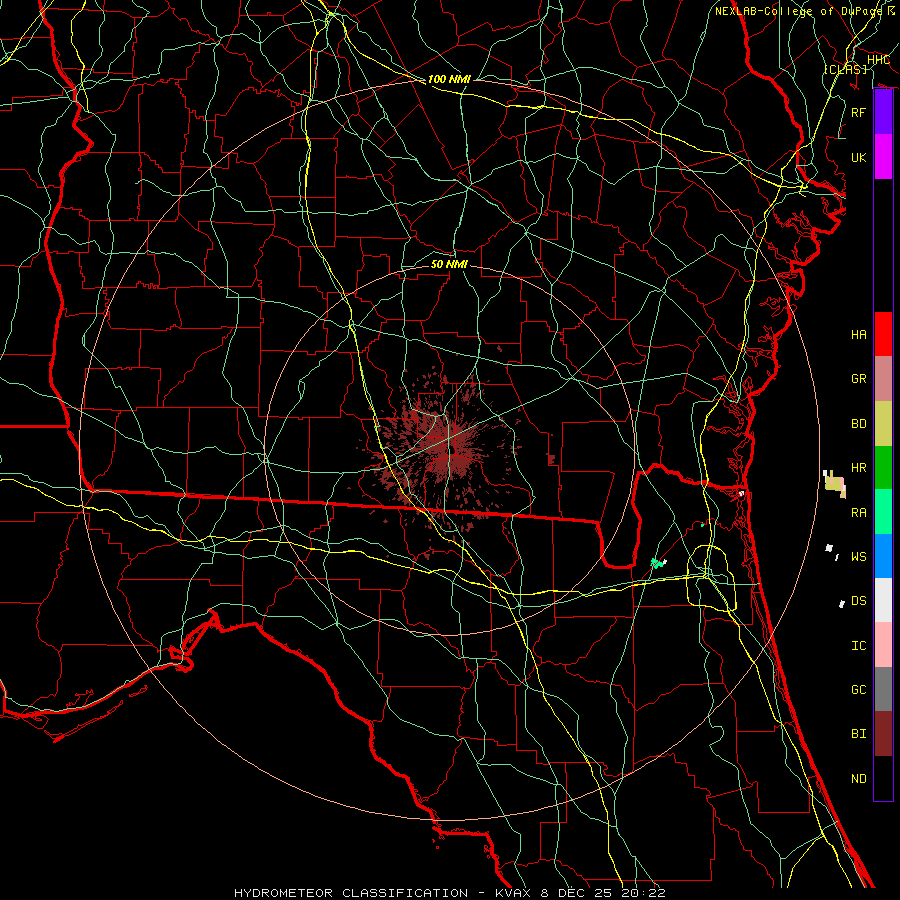Click the red HA legend color swatch
This screenshot has height=900, width=900.
pyautogui.click(x=883, y=334)
